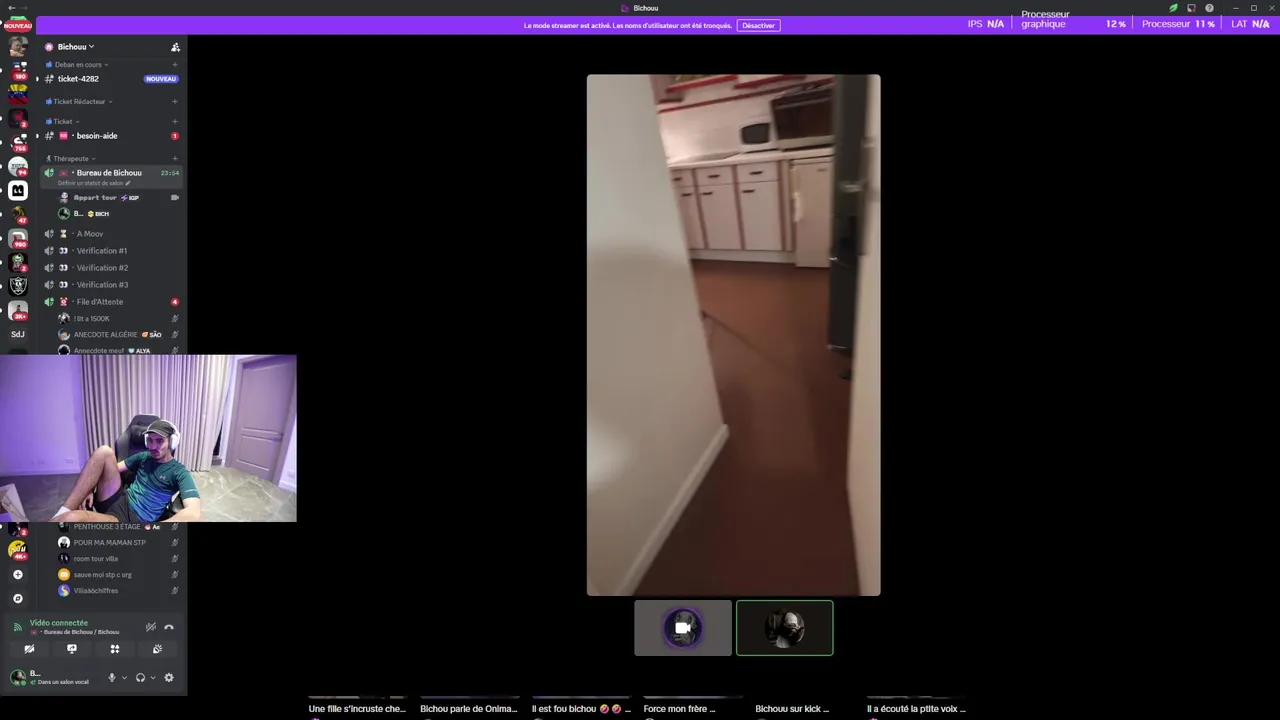Toggle microphone mute in user panel

[112, 677]
